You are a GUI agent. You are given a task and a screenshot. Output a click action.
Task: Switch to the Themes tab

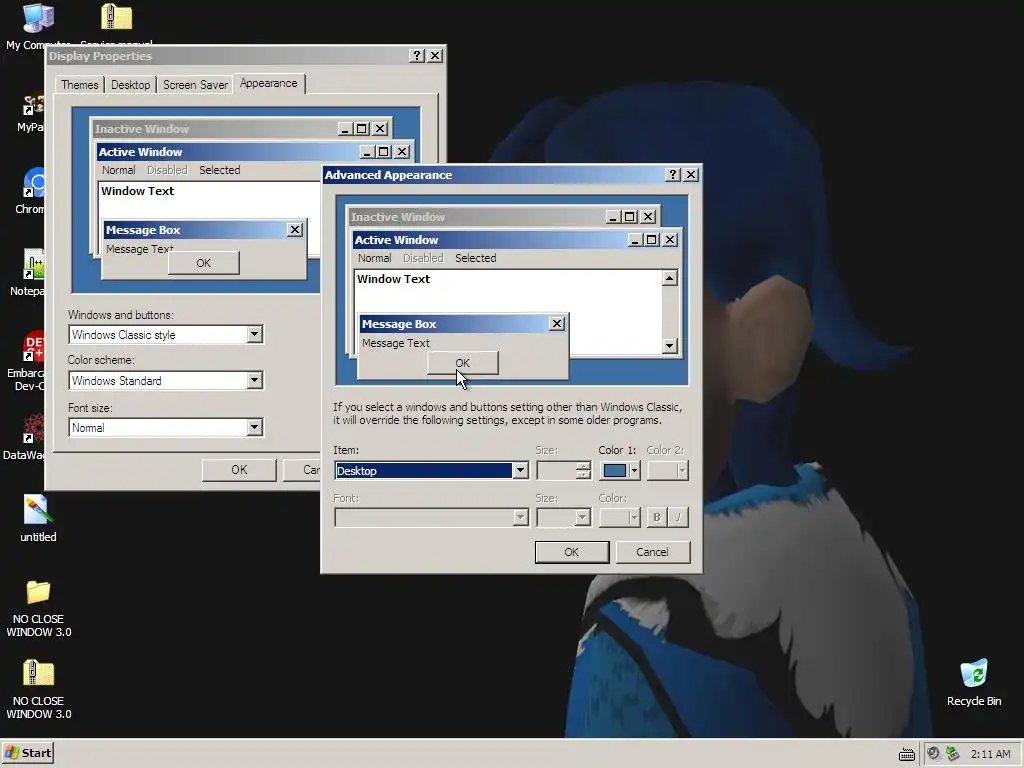[x=80, y=85]
